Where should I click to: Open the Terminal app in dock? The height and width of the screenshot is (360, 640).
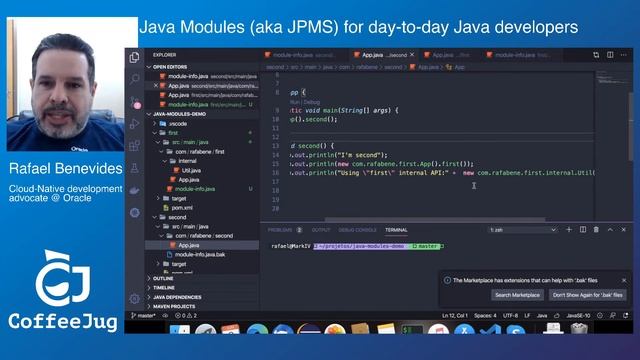[x=413, y=329]
